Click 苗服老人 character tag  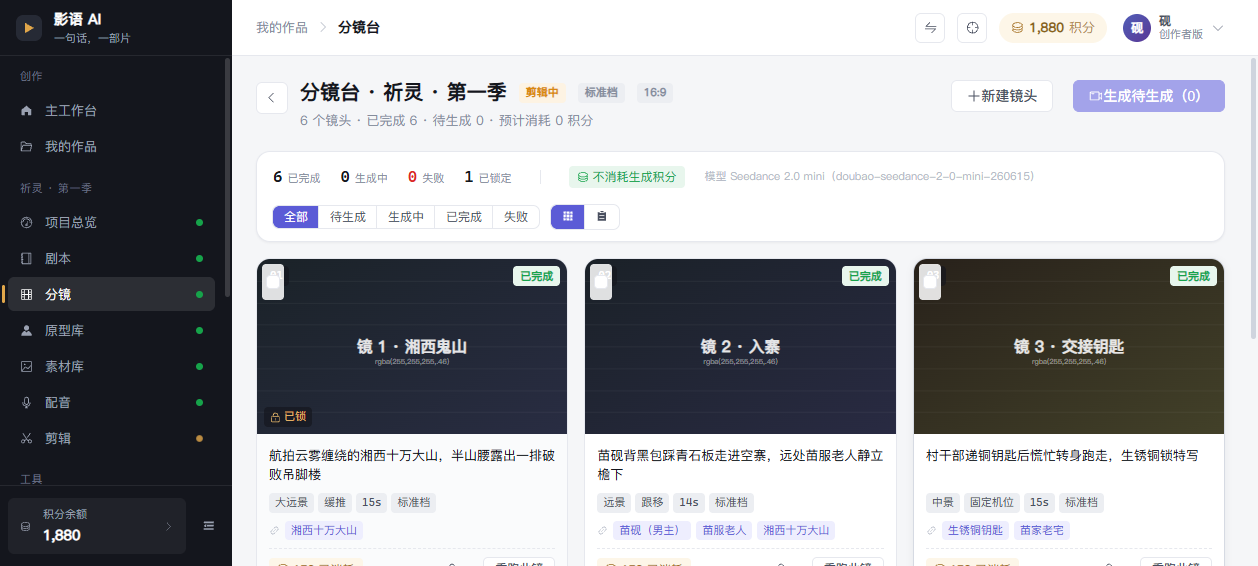(724, 531)
